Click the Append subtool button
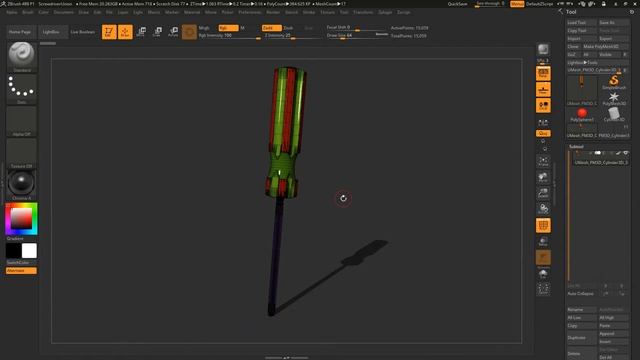 (613, 333)
